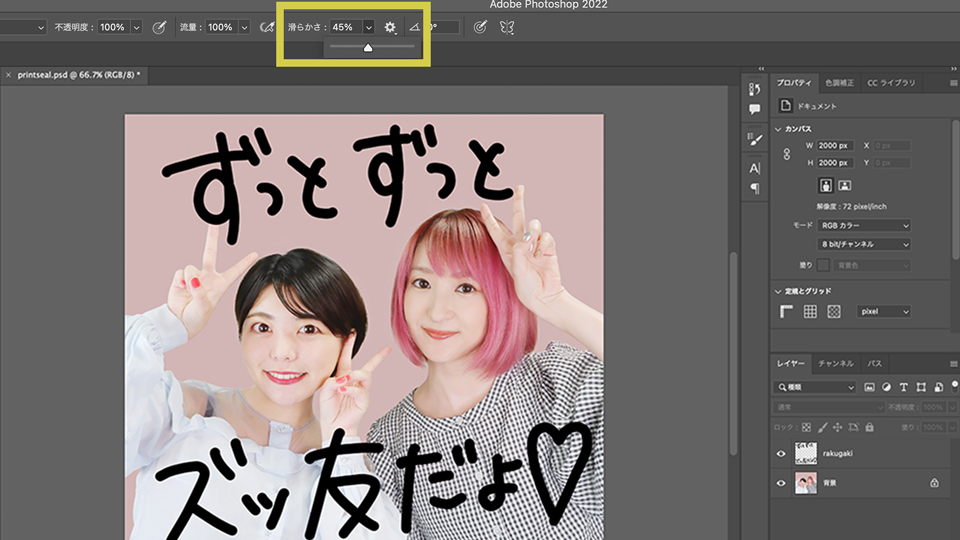This screenshot has height=540, width=960.
Task: Switch to チャンネル tab
Action: tap(836, 364)
